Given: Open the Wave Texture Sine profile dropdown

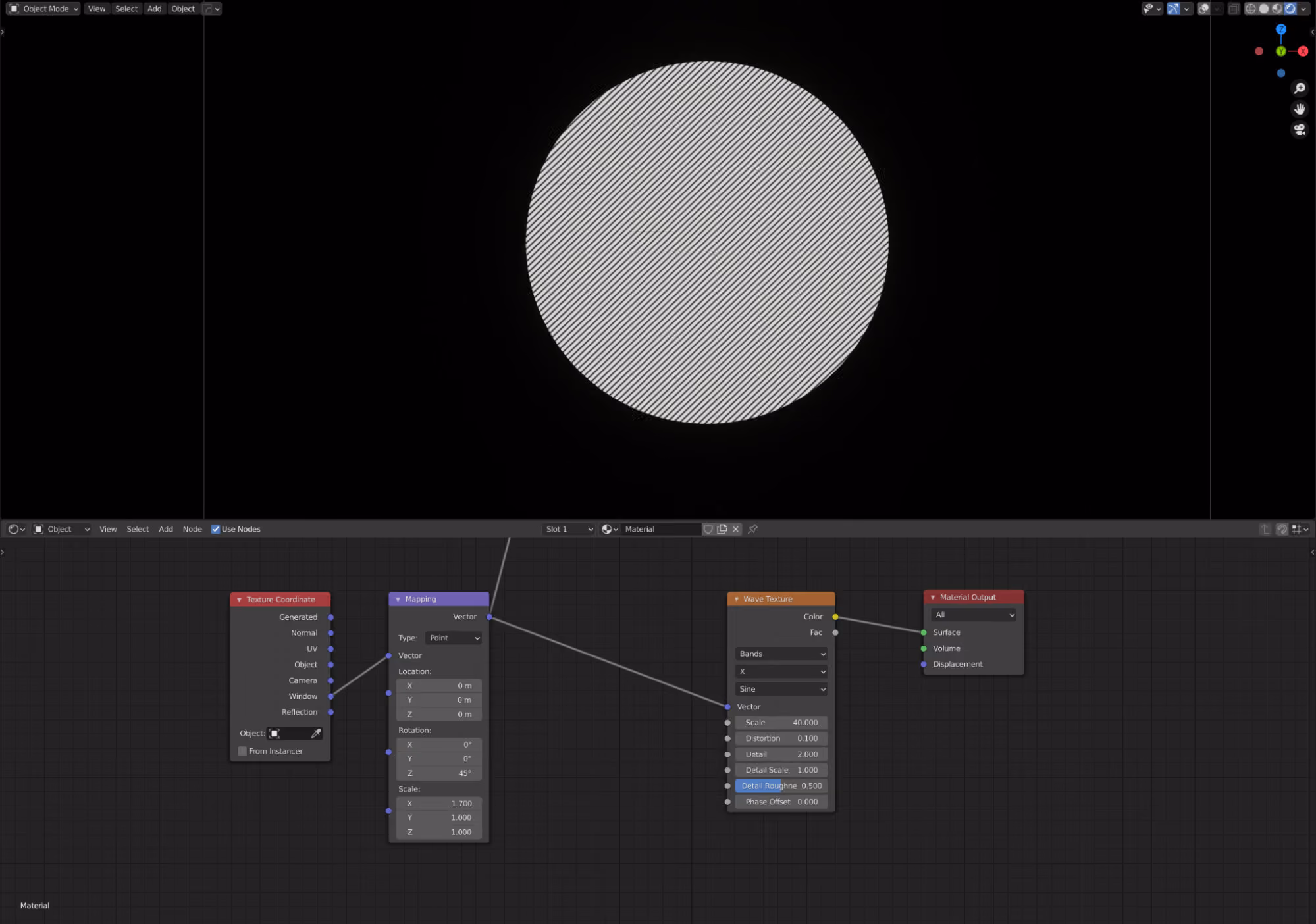Looking at the screenshot, I should coord(781,689).
